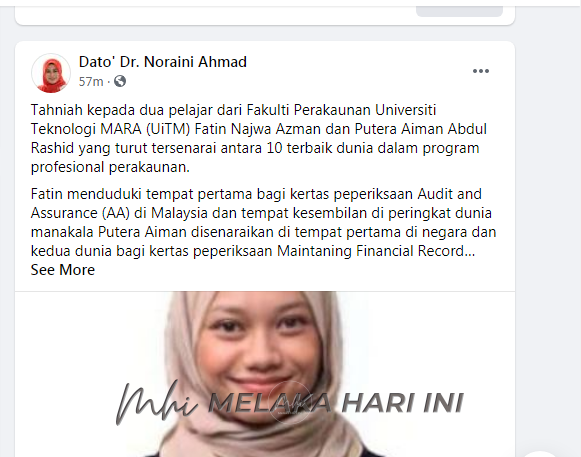The height and width of the screenshot is (457, 581).
Task: Click the cursive Mhi logo on photo
Action: coord(156,403)
